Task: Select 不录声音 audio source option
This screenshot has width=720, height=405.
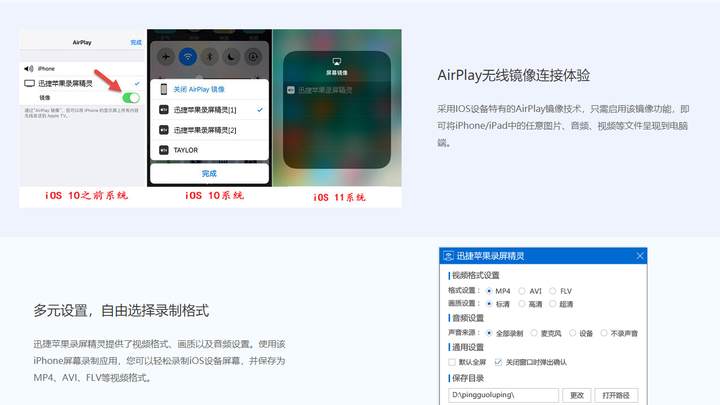Action: tap(603, 333)
